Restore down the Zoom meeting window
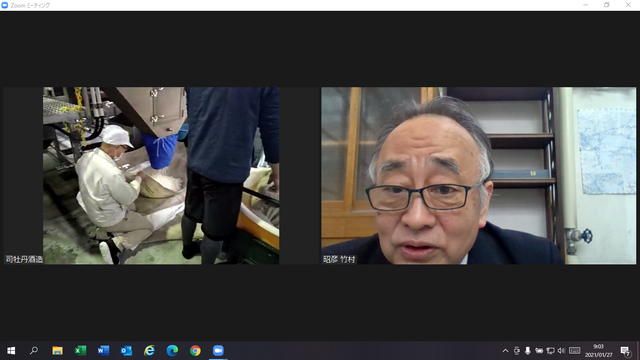The width and height of the screenshot is (640, 360). pyautogui.click(x=607, y=5)
